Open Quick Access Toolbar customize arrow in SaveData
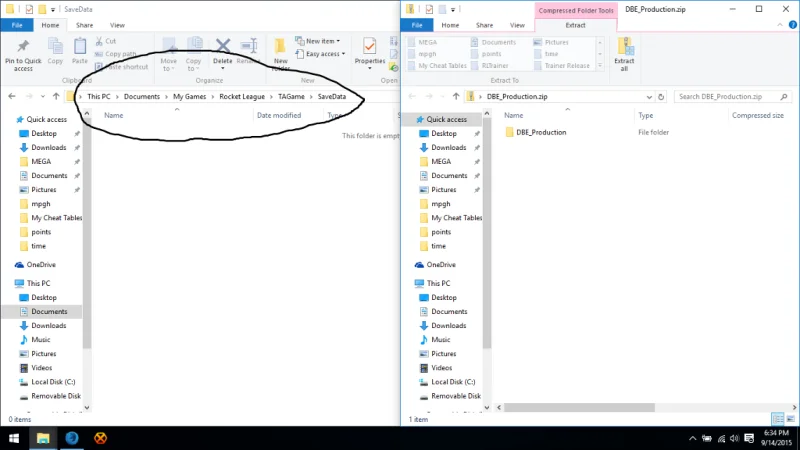Viewport: 800px width, 450px height. [x=53, y=9]
